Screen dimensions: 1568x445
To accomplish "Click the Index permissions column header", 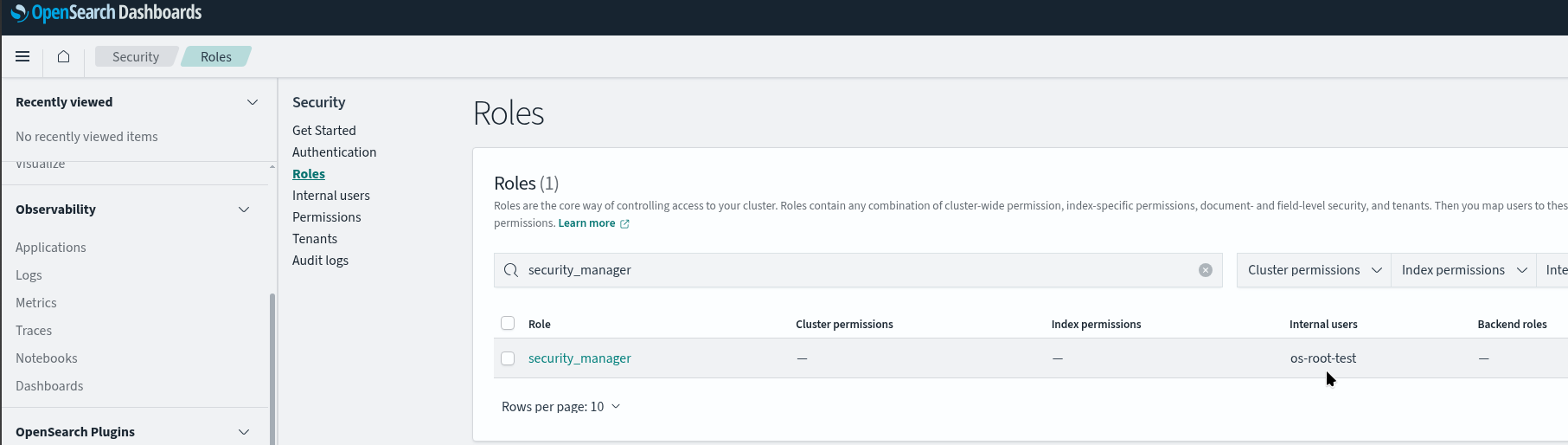I will point(1096,325).
